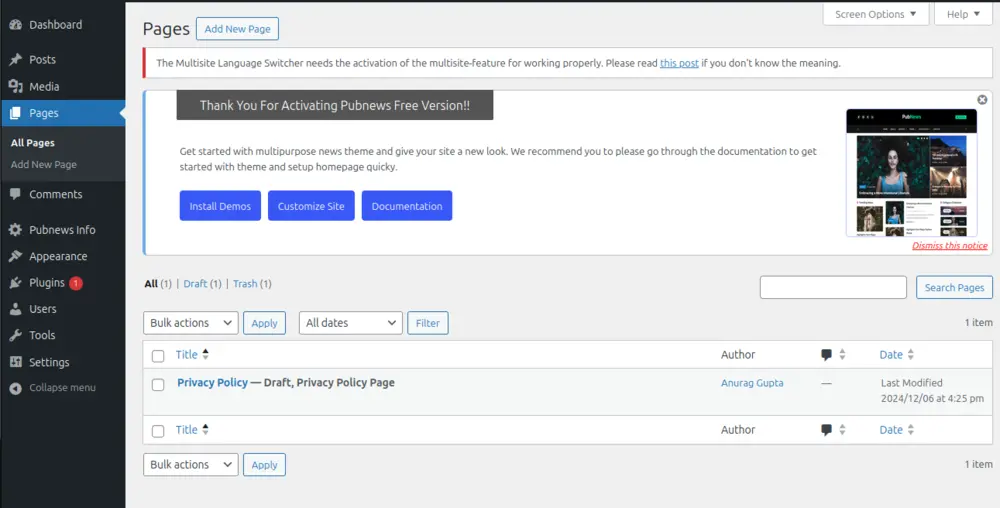Open the top Bulk actions dropdown

click(x=191, y=323)
